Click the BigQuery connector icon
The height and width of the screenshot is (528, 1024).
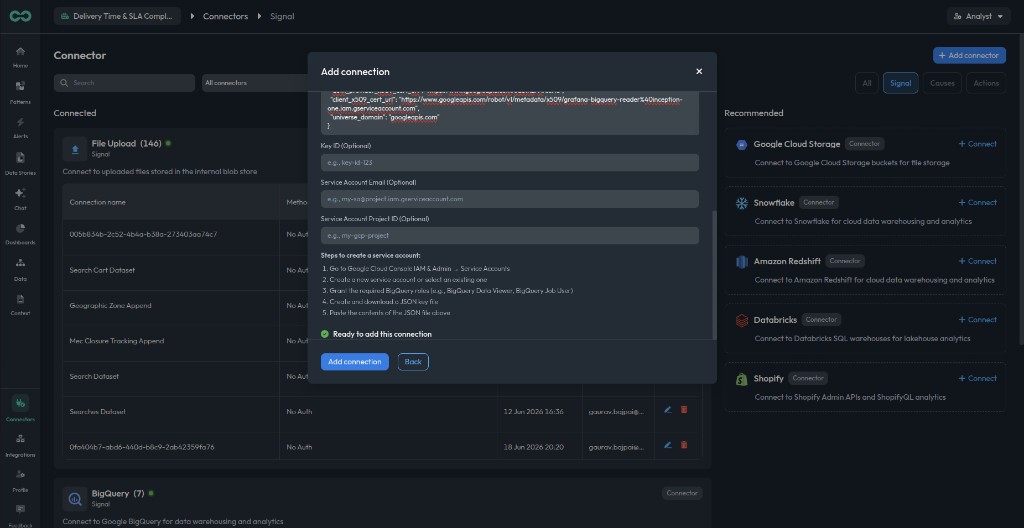pos(75,499)
